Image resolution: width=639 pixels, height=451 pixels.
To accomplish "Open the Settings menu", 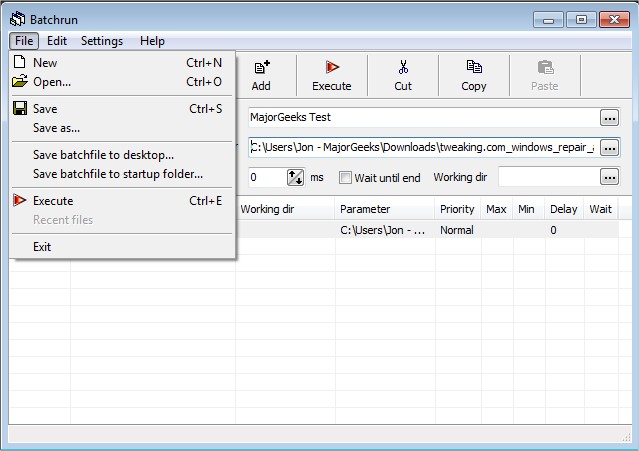I will pyautogui.click(x=102, y=41).
